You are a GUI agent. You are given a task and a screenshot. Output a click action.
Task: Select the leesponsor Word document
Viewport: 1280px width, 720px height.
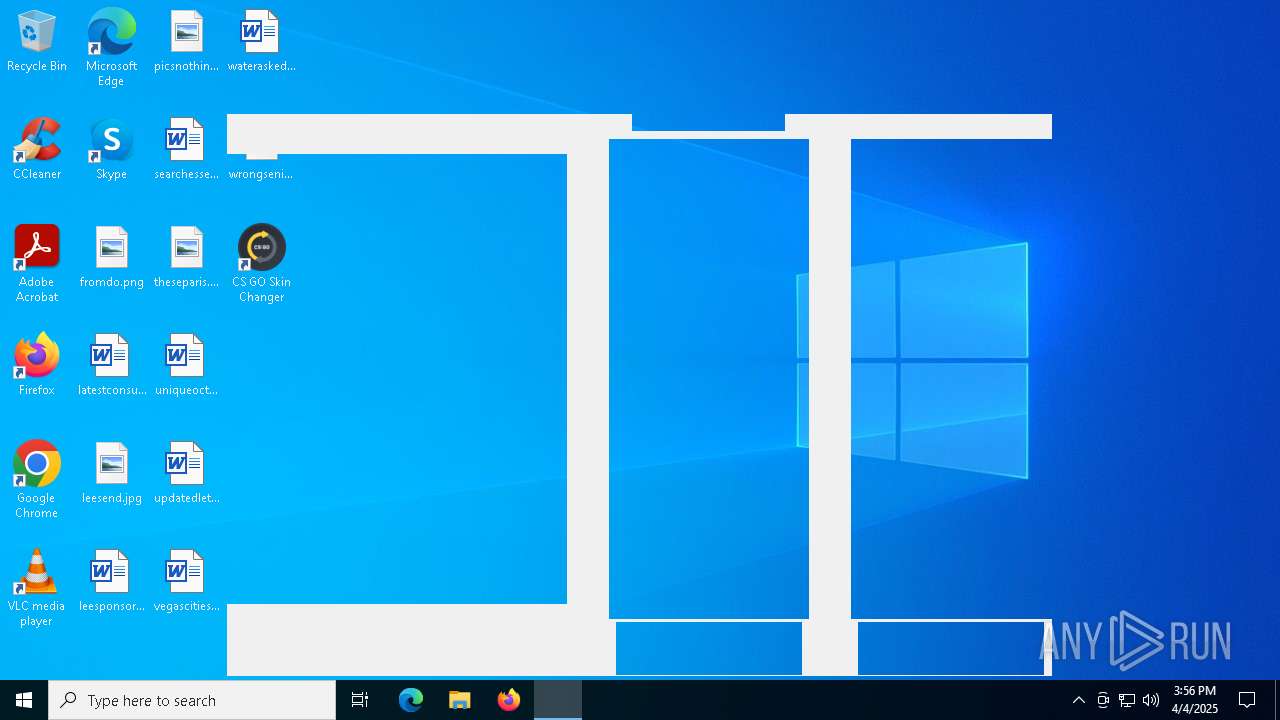(x=111, y=582)
